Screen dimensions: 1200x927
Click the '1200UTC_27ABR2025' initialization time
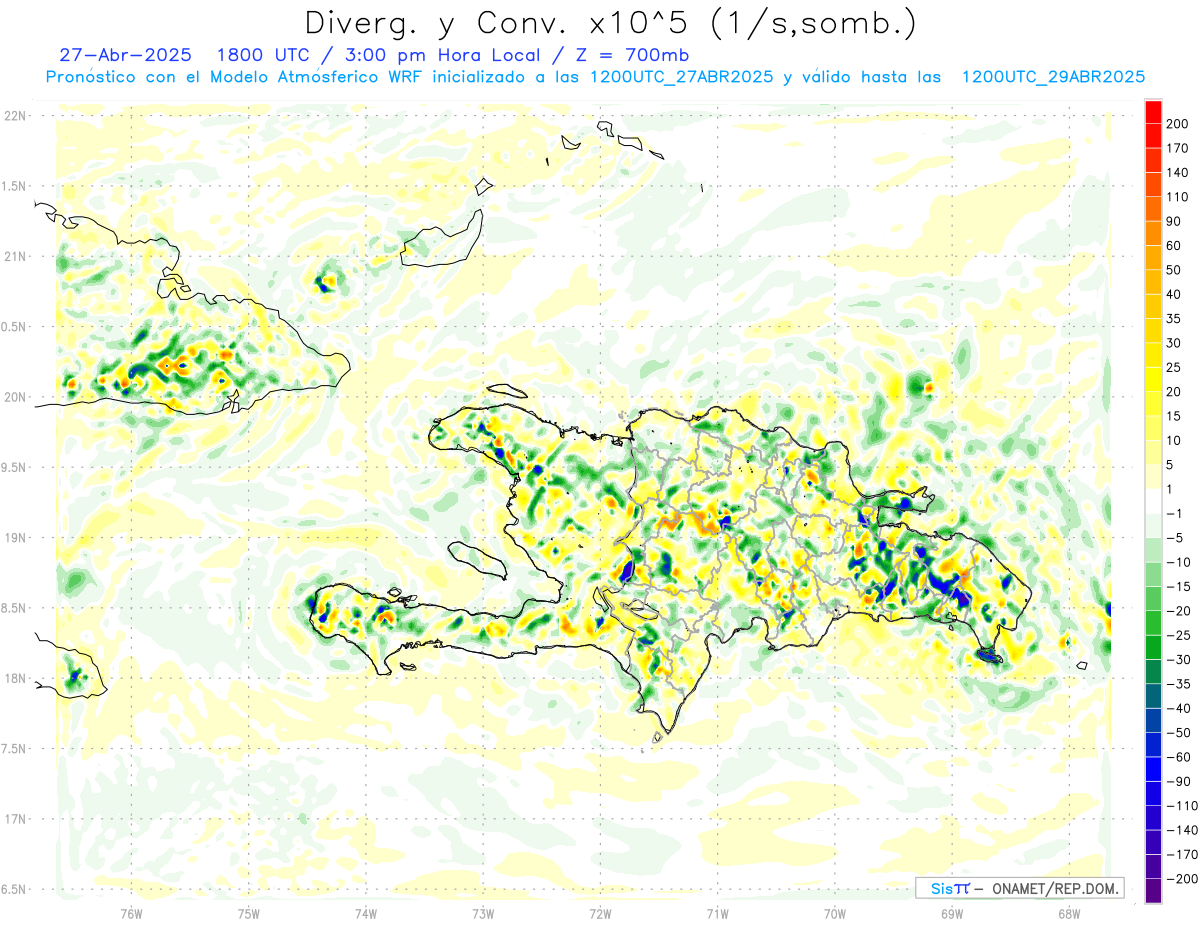680,77
